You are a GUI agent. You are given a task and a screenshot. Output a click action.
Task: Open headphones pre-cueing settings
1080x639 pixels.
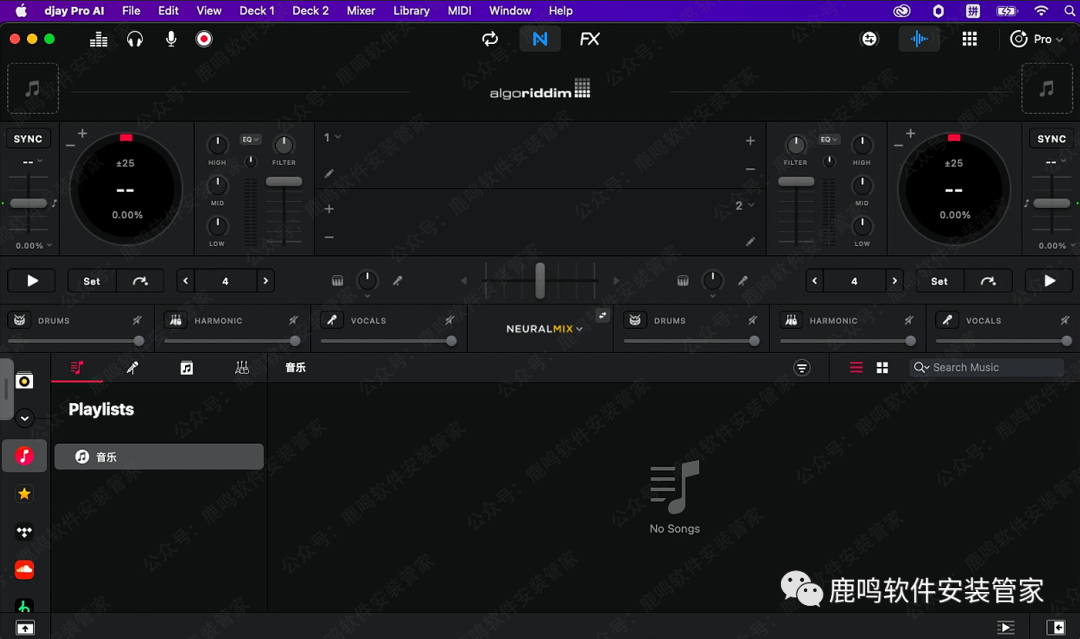pos(135,39)
